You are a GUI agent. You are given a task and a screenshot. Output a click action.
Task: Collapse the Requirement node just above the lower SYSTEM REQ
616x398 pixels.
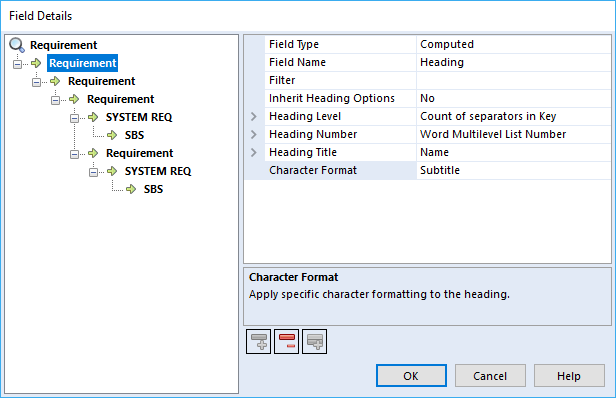(x=74, y=154)
